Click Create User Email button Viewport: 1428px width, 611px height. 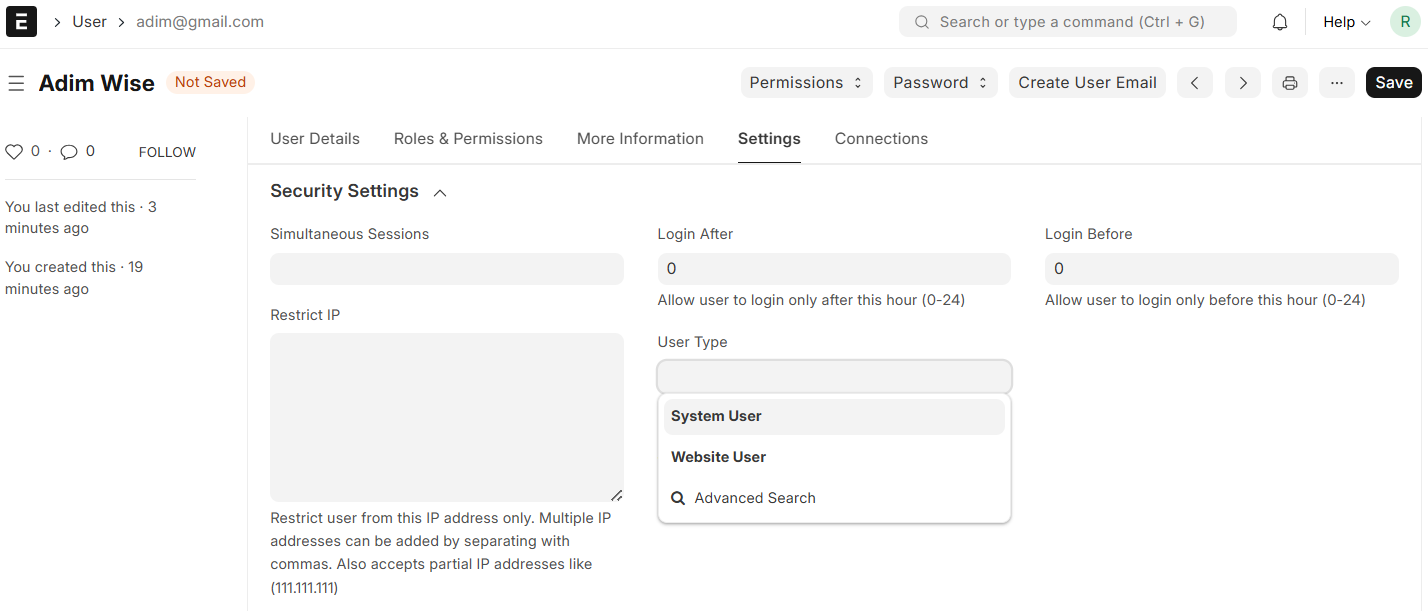[x=1087, y=83]
